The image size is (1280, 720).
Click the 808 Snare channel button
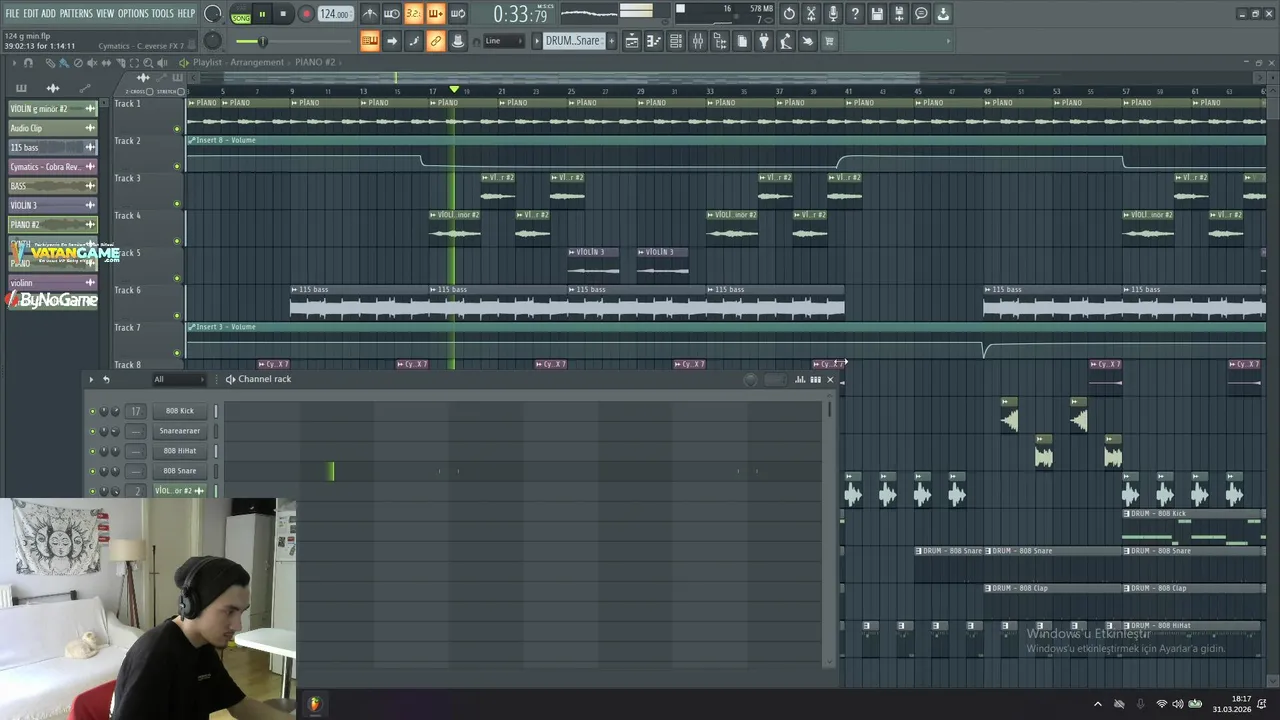click(180, 471)
